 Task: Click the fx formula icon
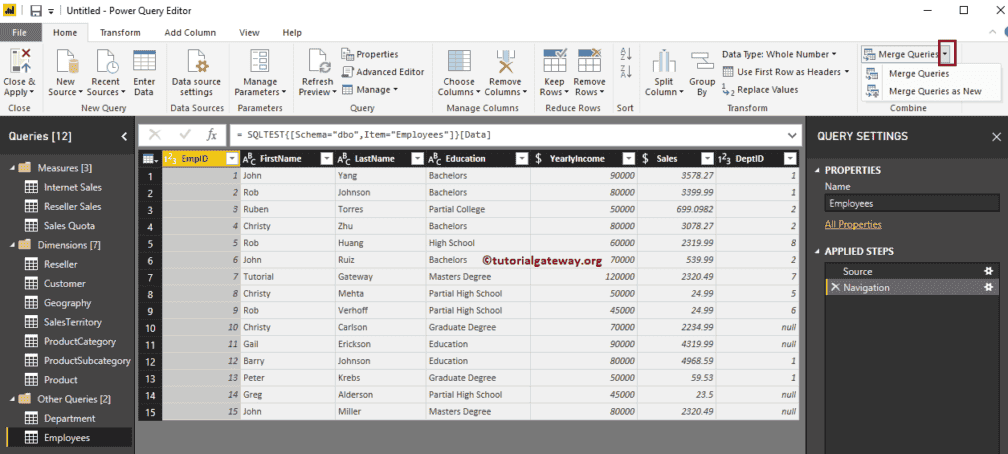pyautogui.click(x=211, y=135)
